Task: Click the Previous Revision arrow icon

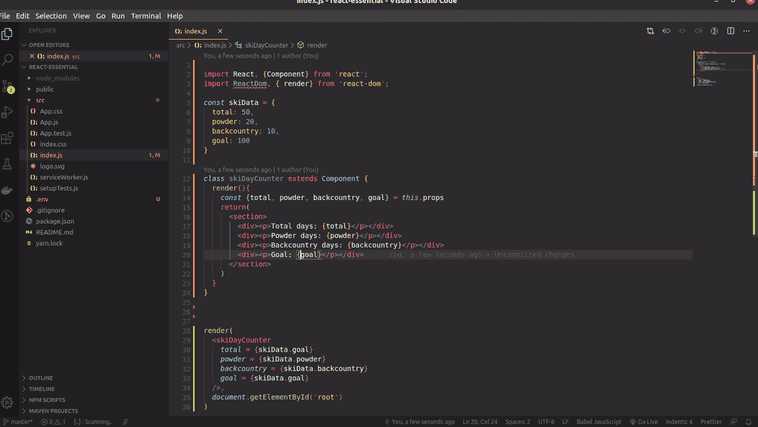Action: 666,31
